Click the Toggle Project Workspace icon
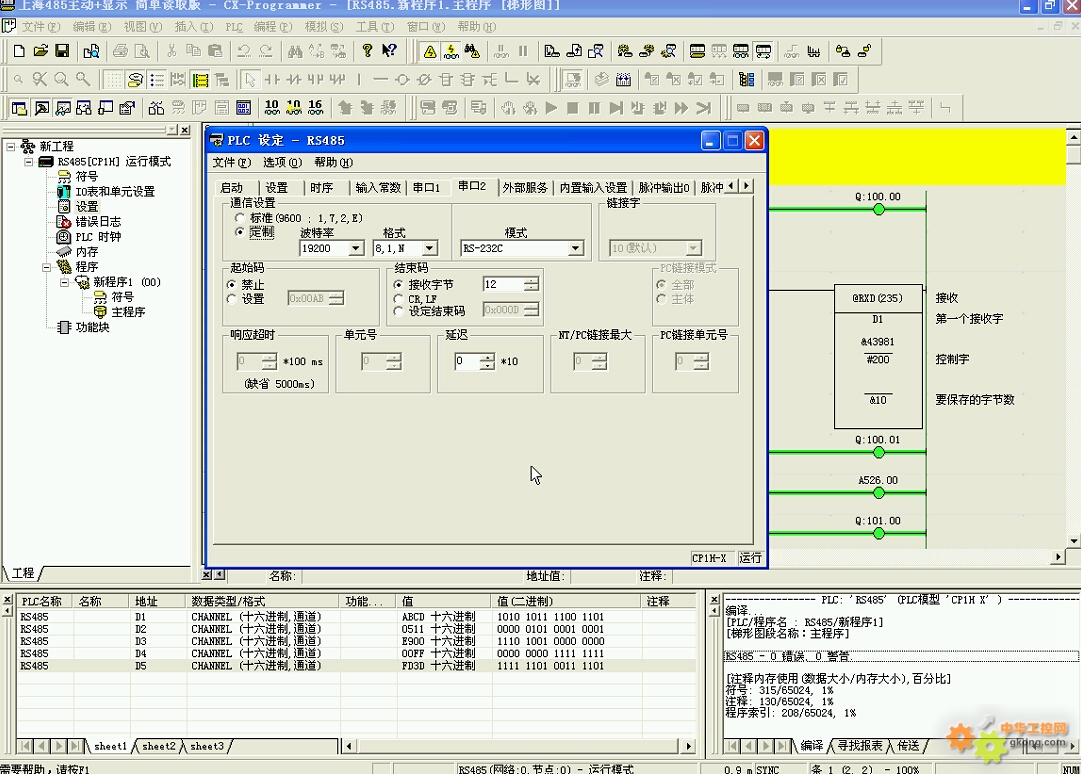This screenshot has width=1081, height=774. click(19, 108)
